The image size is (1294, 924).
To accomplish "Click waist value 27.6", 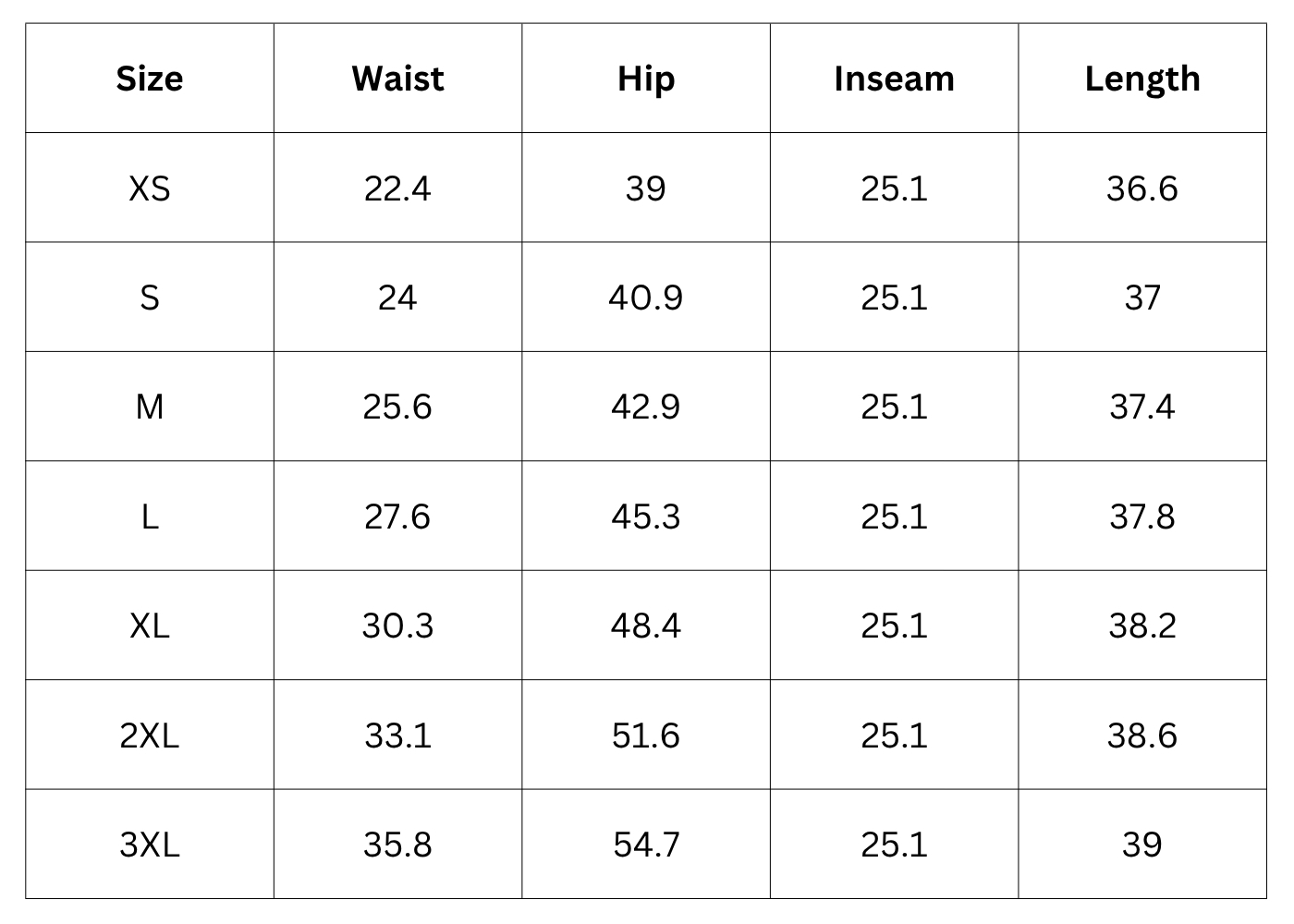I will (x=397, y=517).
